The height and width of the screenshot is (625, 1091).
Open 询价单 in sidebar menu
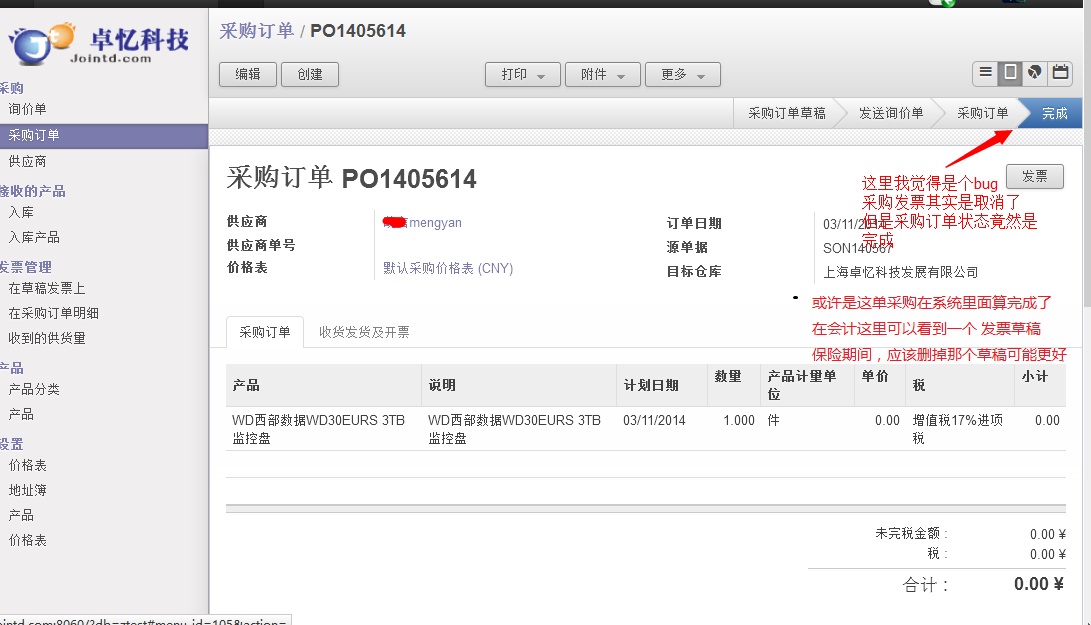click(x=28, y=109)
